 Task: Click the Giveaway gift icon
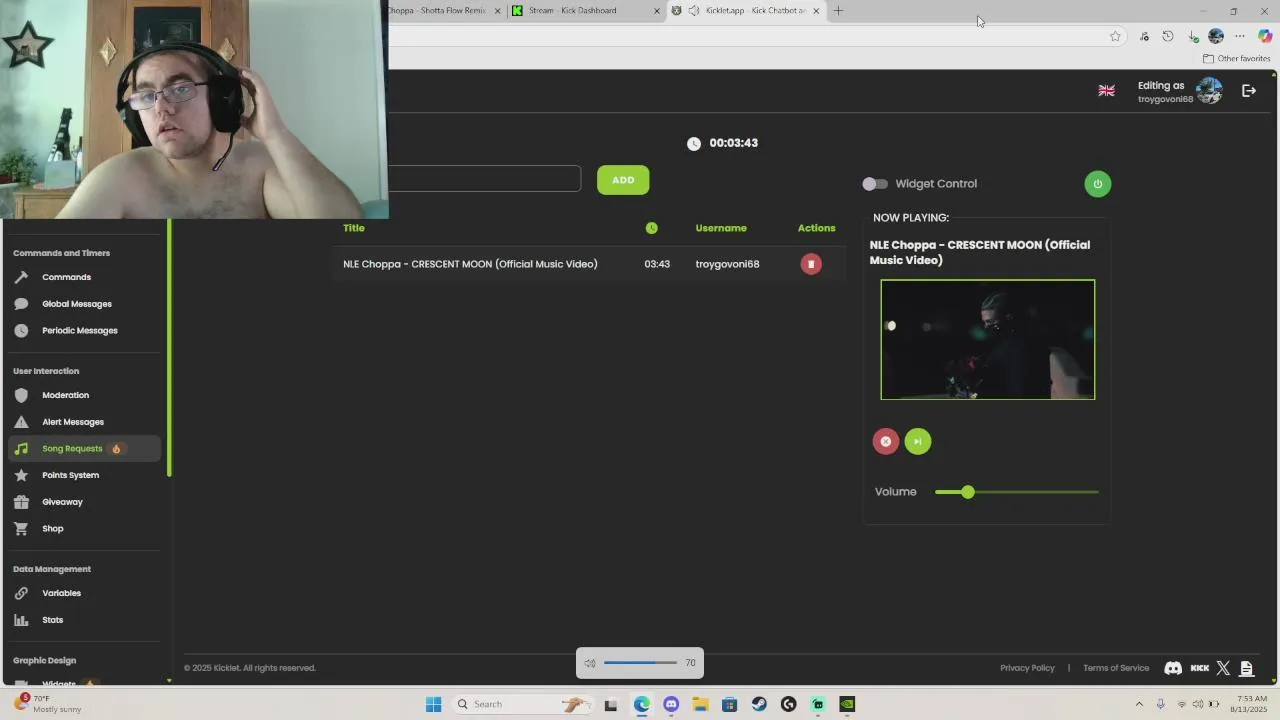coord(21,502)
